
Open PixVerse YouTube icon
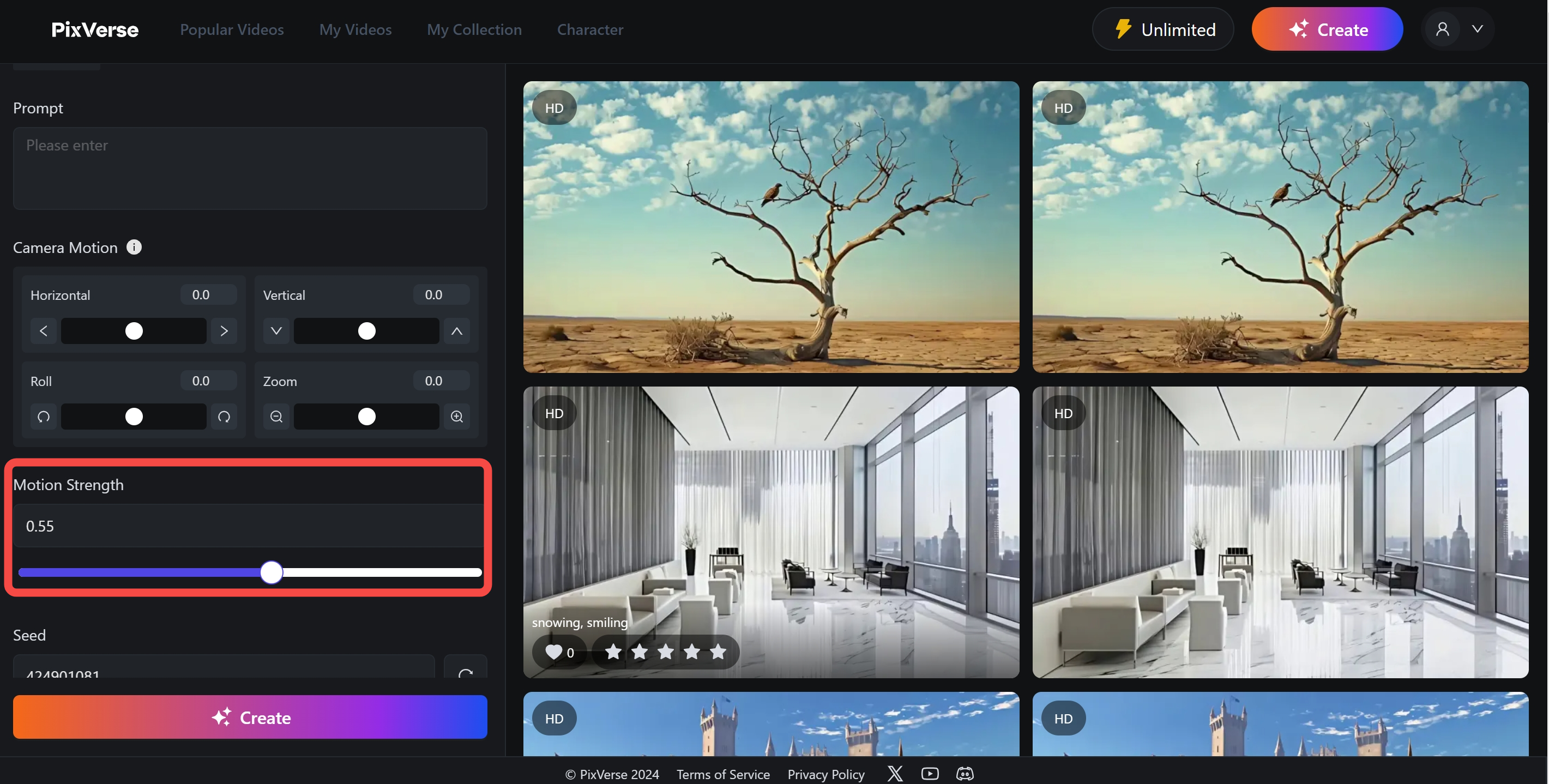click(930, 774)
